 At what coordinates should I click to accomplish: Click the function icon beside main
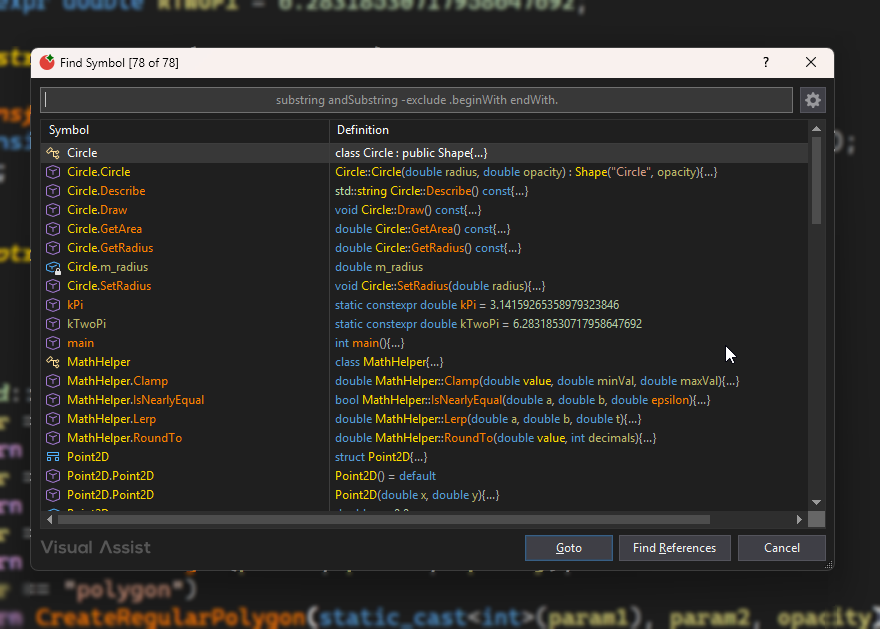53,343
